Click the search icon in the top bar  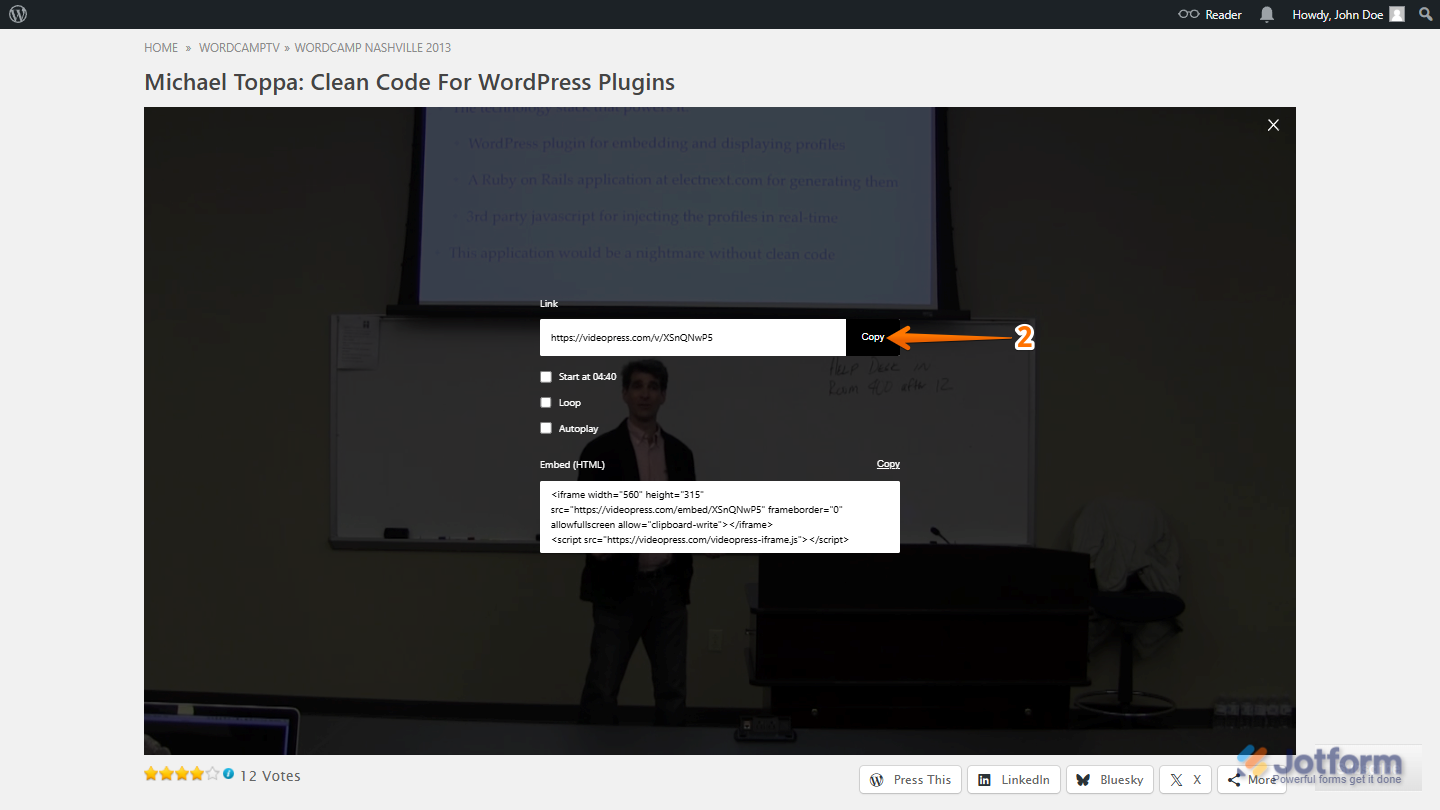pos(1425,14)
